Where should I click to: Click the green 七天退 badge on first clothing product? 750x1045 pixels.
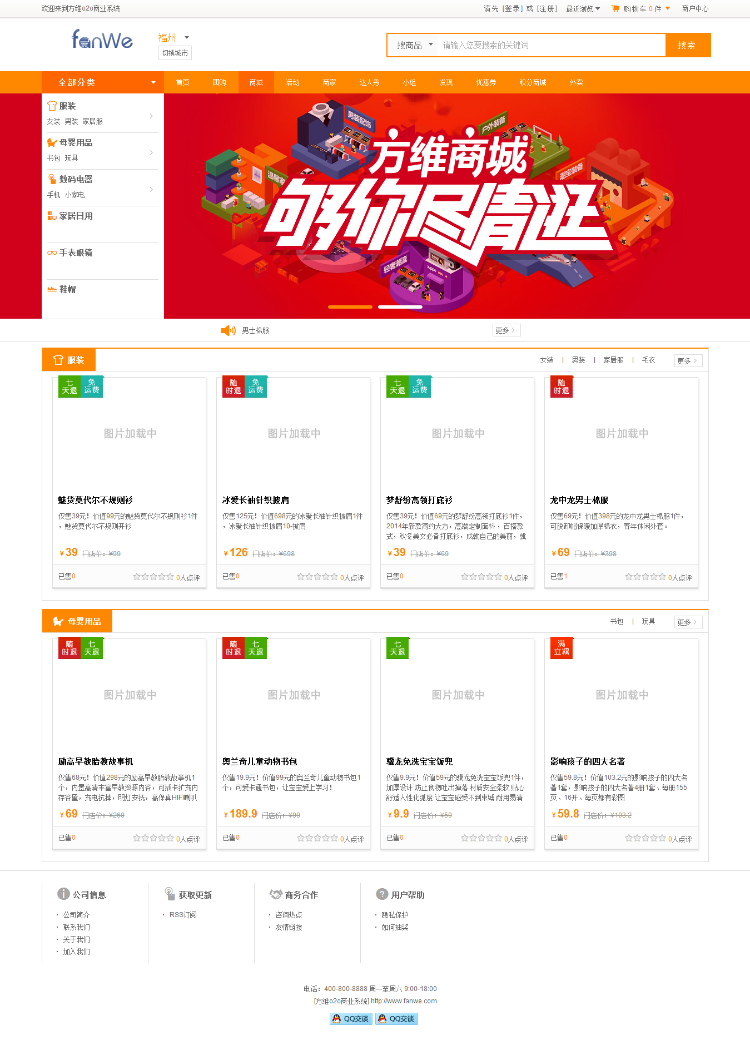point(69,387)
